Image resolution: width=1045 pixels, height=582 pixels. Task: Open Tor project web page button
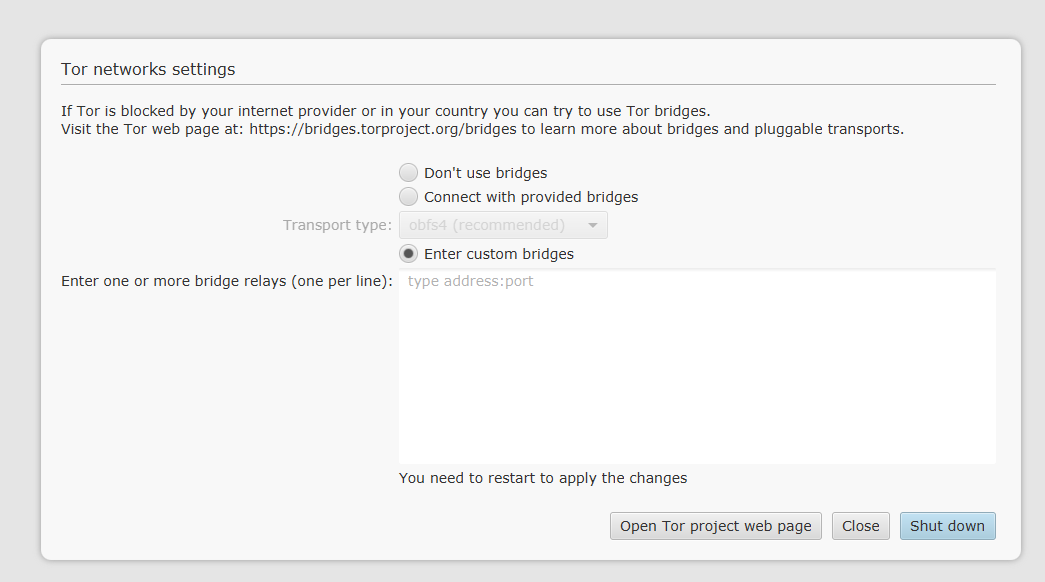[716, 526]
